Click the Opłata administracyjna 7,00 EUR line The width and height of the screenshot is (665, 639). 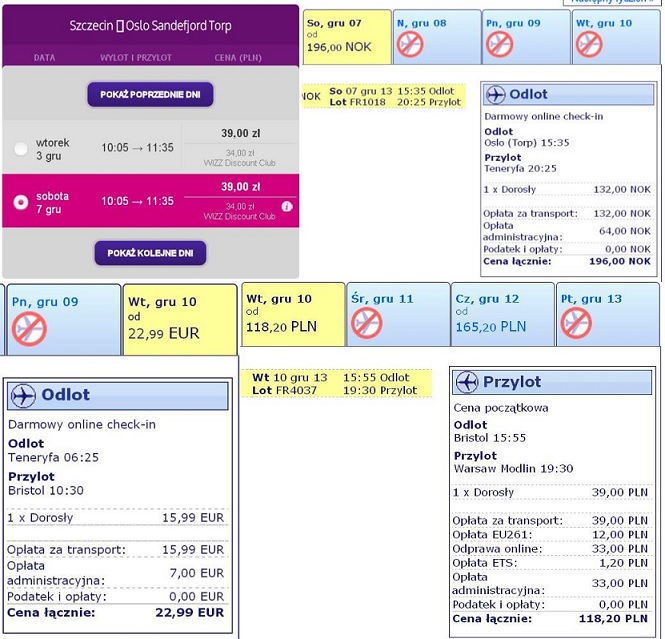(116, 573)
